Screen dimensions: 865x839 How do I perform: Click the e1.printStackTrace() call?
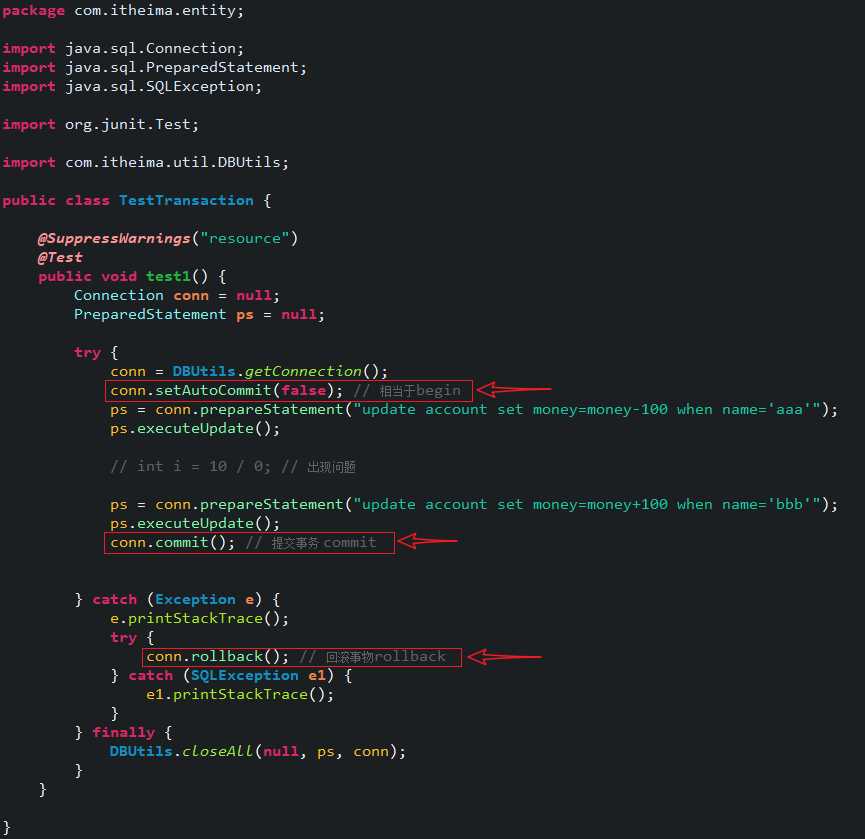coord(240,694)
